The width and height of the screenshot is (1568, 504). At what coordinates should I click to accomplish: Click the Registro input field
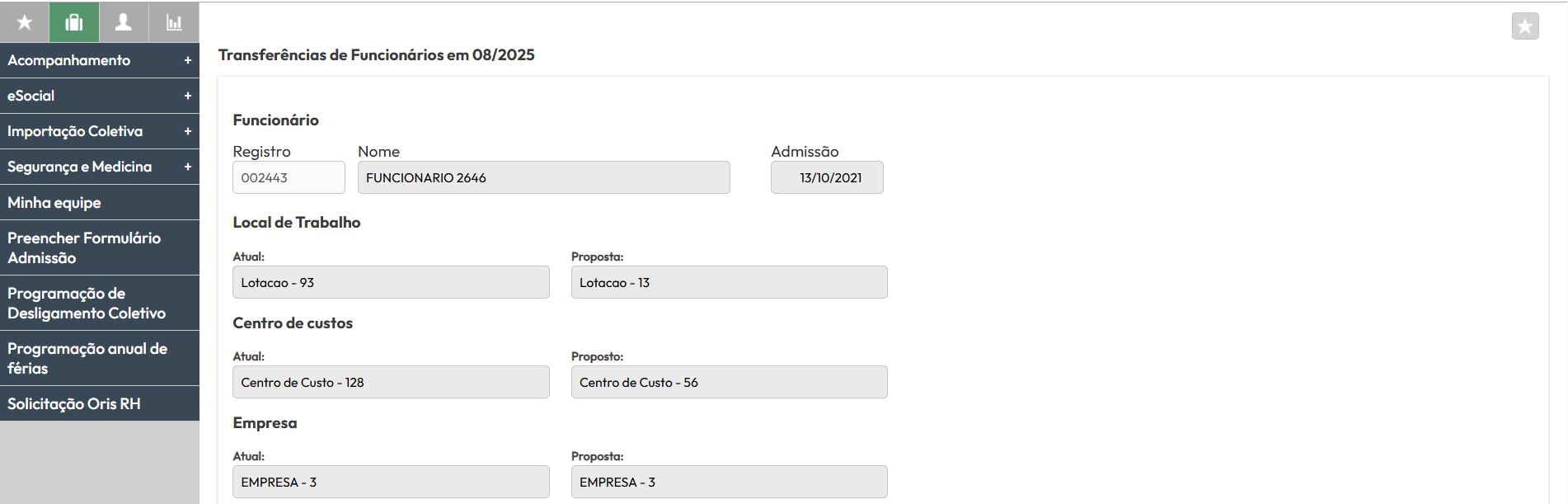click(x=289, y=177)
